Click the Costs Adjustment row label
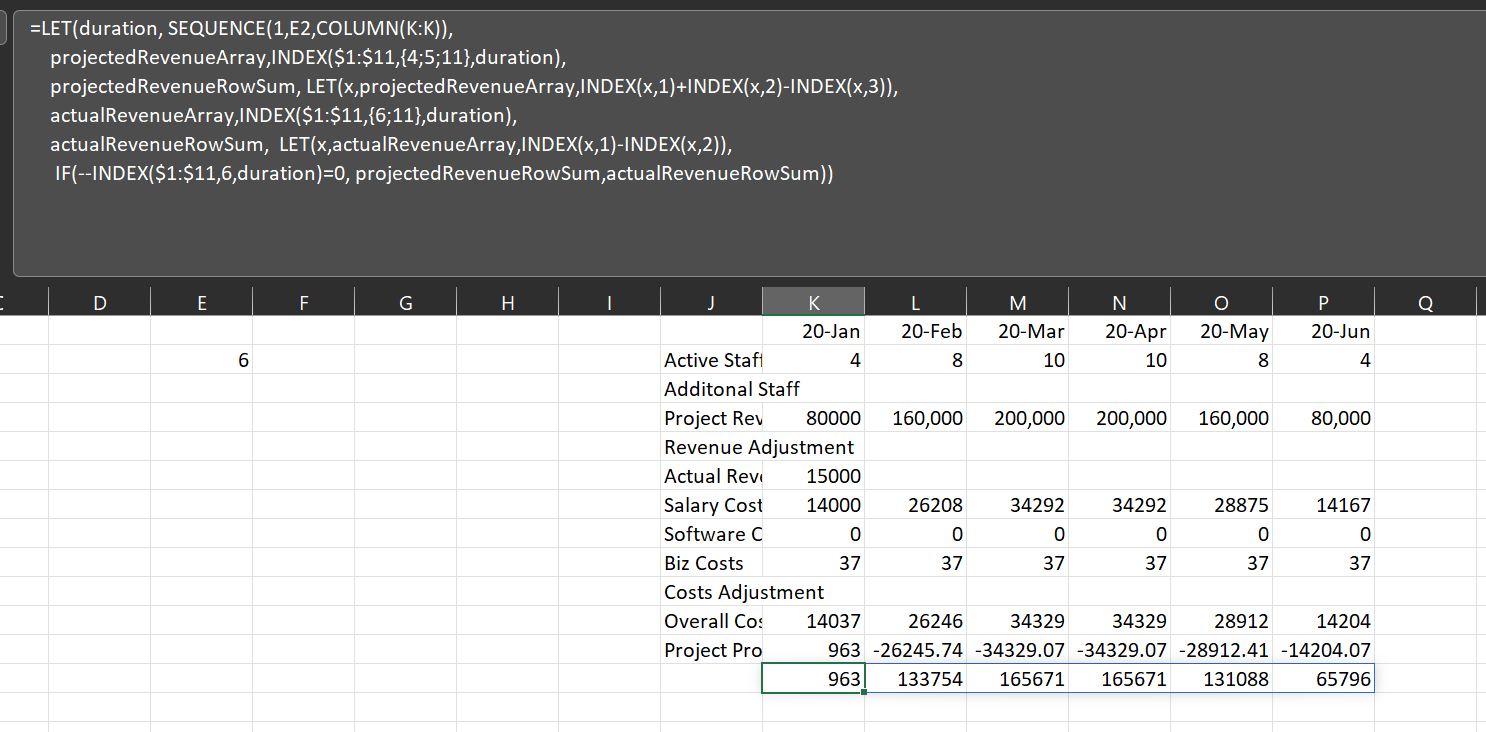Viewport: 1486px width, 732px height. [x=744, y=592]
